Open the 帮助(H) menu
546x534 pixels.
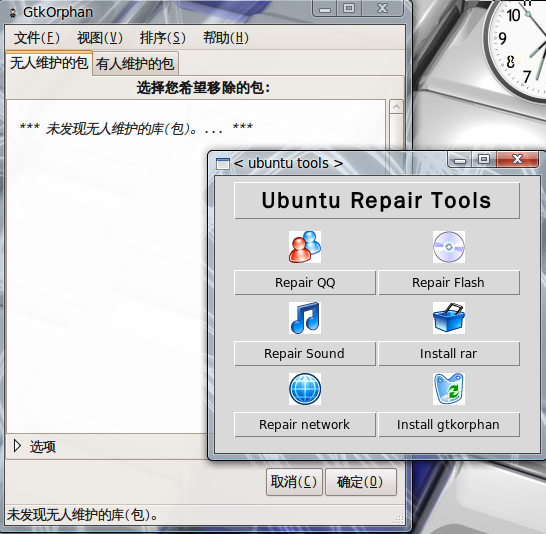coord(226,38)
